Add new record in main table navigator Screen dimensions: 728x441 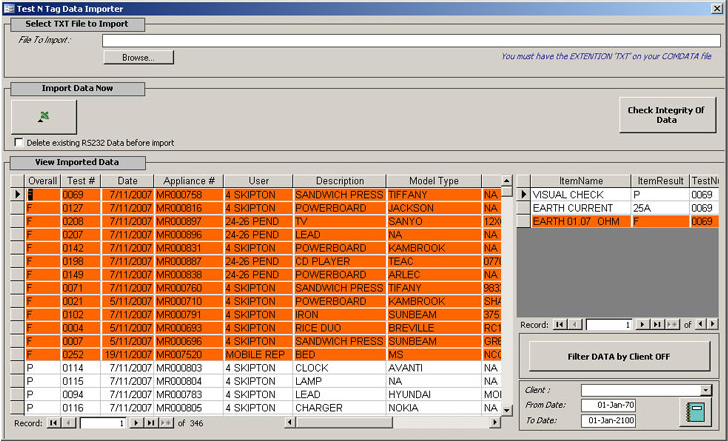pyautogui.click(x=166, y=423)
